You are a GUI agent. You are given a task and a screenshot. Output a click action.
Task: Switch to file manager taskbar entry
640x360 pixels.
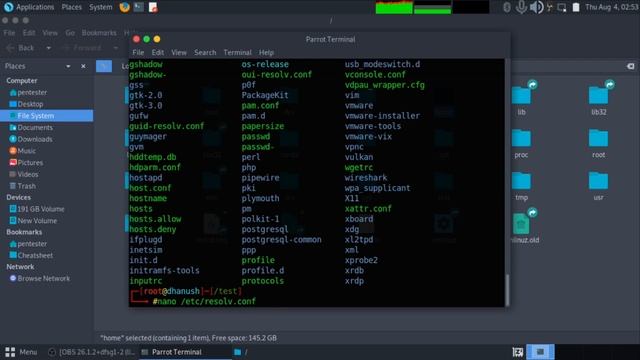tap(241, 352)
